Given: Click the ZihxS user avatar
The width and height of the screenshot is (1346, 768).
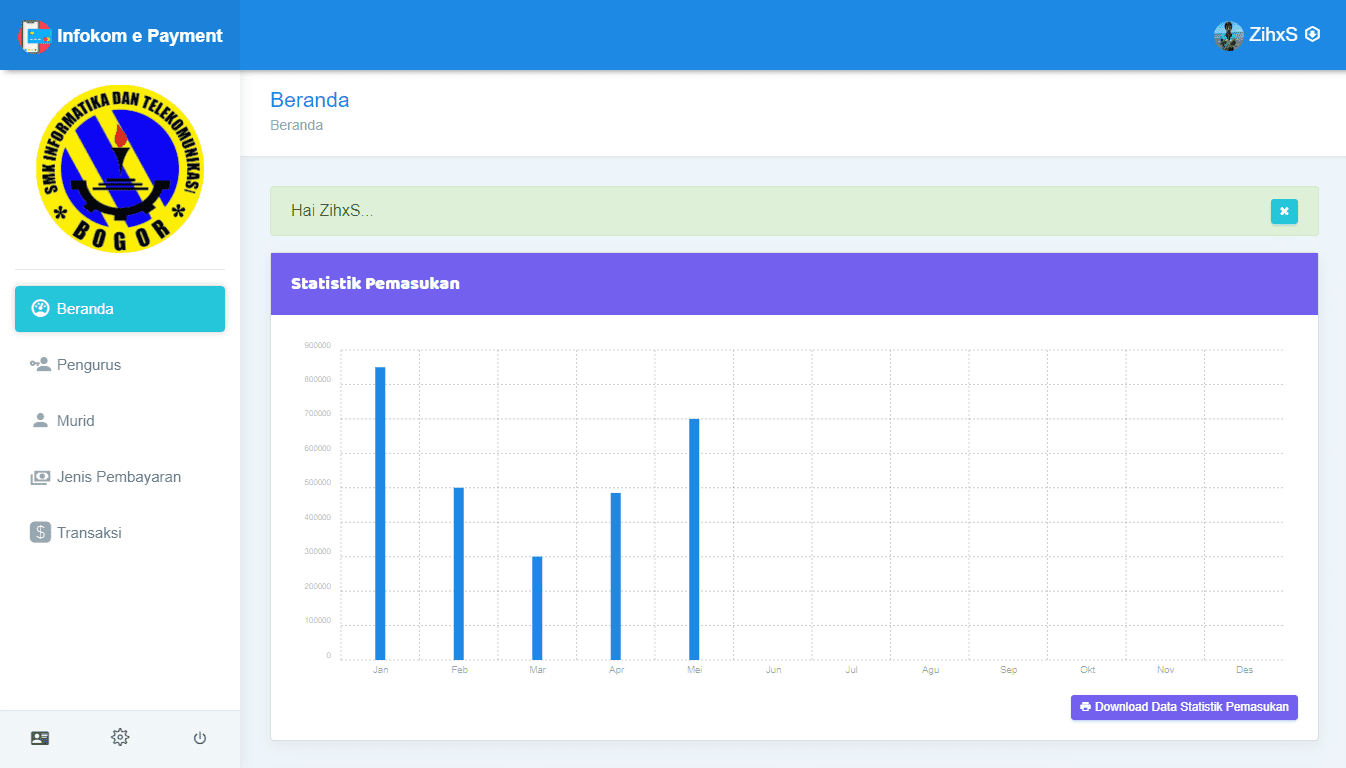Looking at the screenshot, I should click(1228, 35).
